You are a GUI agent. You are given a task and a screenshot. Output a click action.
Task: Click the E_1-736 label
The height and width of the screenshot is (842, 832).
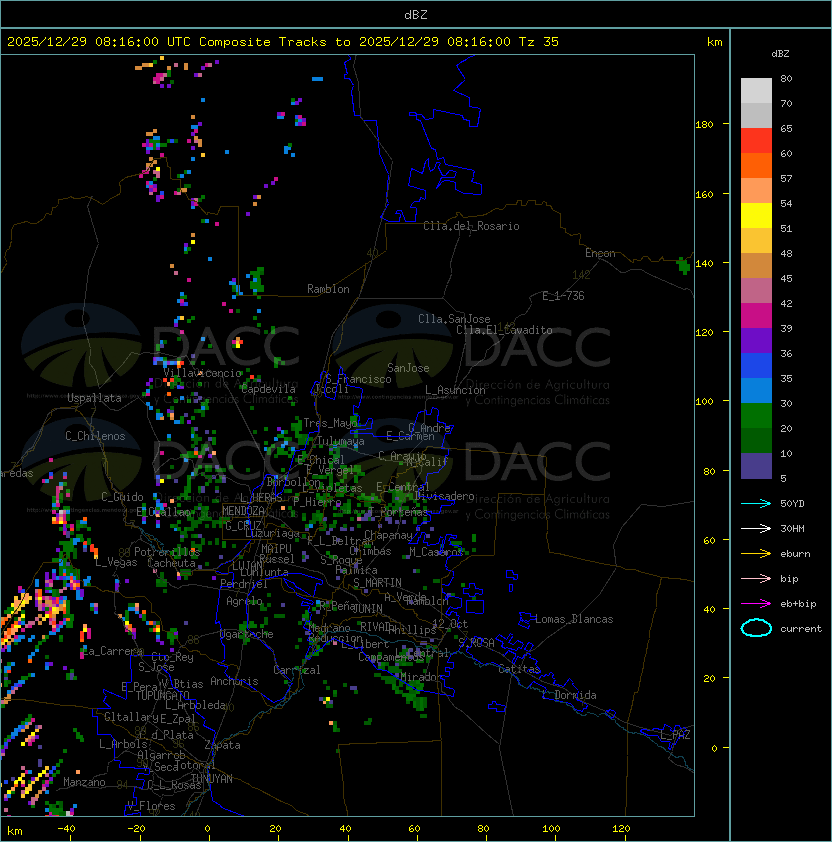tap(563, 296)
